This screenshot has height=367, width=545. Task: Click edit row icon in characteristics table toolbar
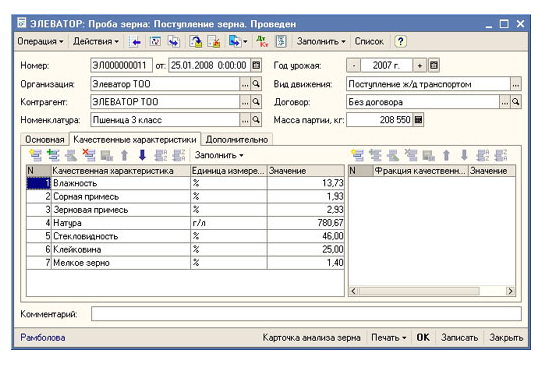(71, 155)
